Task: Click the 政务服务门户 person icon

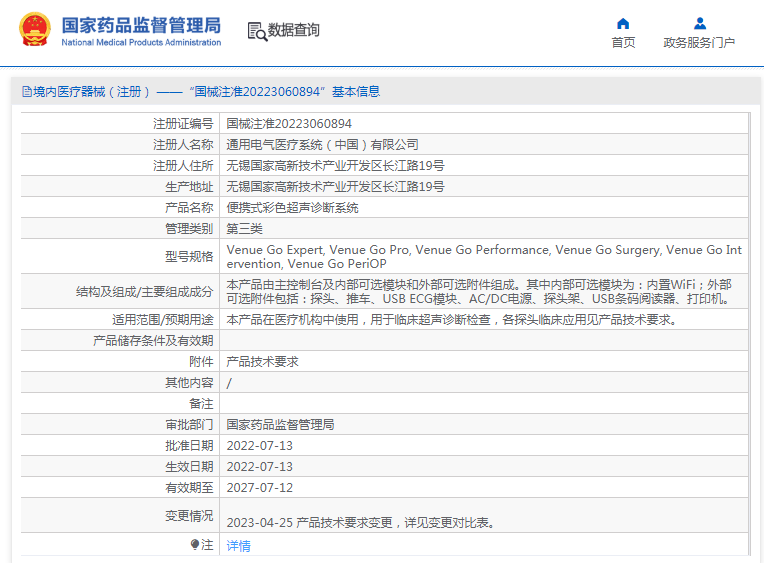Action: pyautogui.click(x=699, y=23)
